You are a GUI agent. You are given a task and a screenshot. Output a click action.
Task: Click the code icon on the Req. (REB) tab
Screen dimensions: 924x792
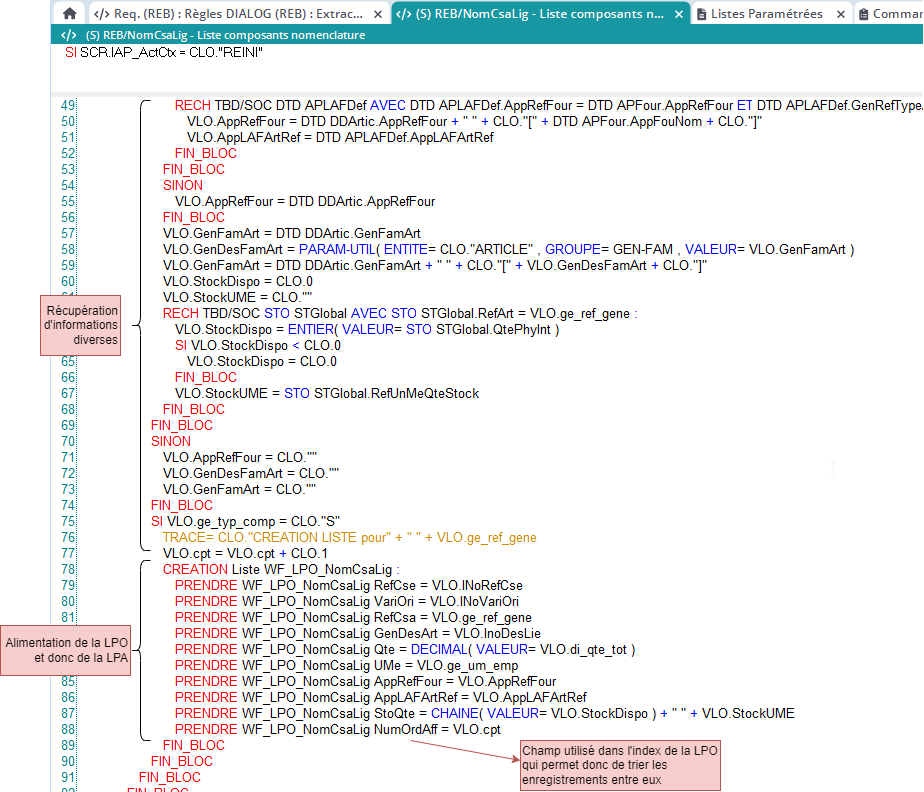coord(101,14)
